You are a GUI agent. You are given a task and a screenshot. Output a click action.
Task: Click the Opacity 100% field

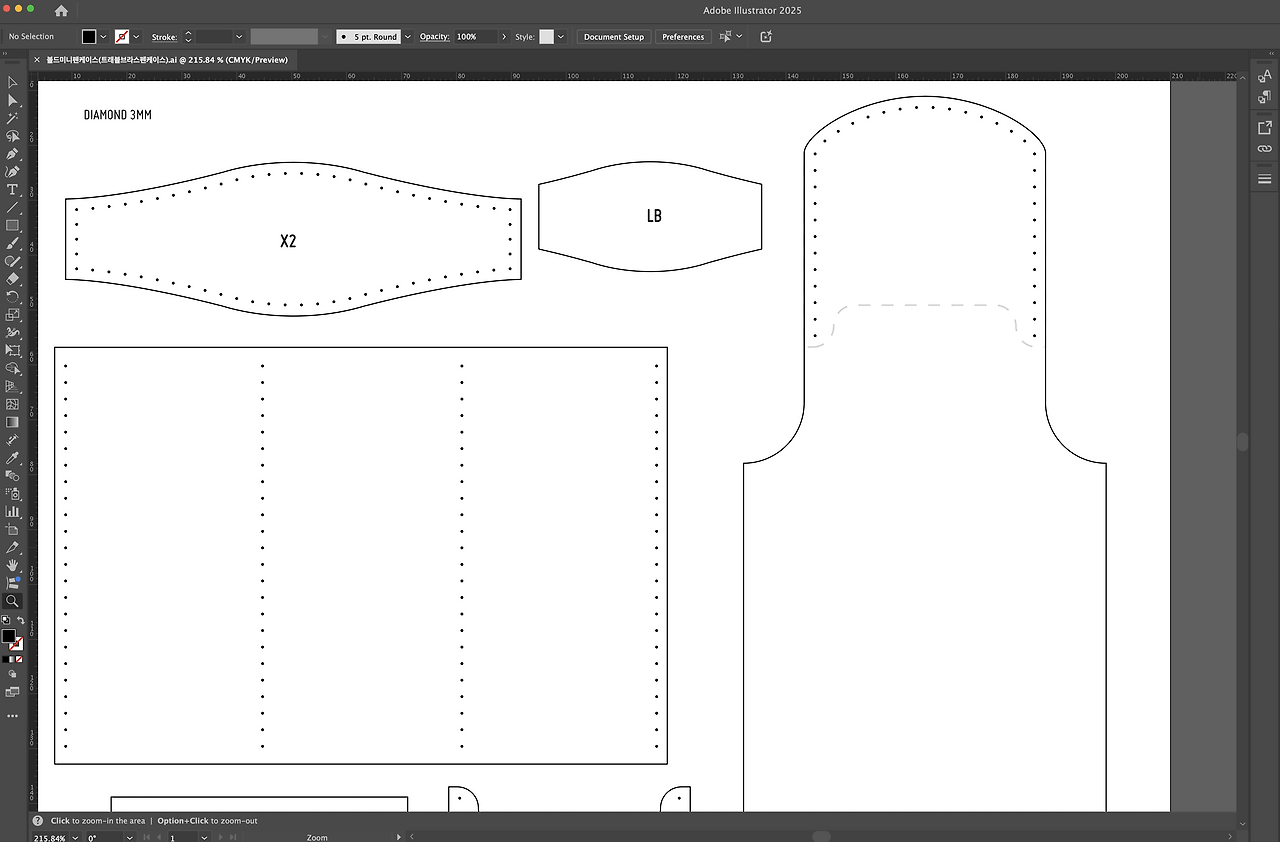pos(476,37)
